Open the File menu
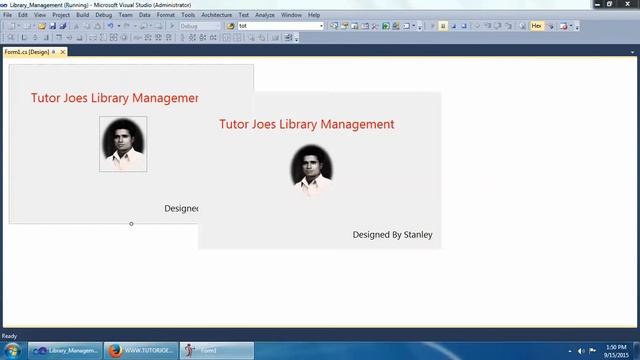Viewport: 640px width, 360px height. click(8, 15)
